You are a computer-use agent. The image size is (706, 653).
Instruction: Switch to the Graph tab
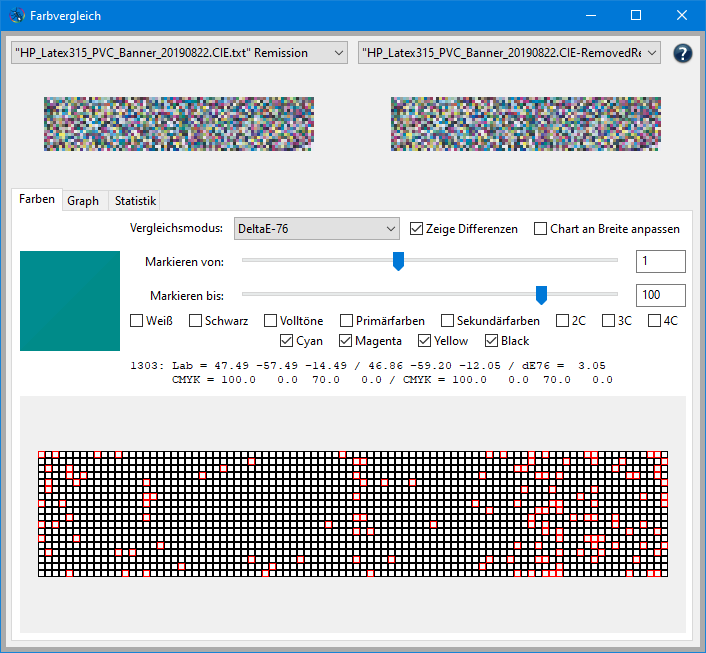coord(83,201)
